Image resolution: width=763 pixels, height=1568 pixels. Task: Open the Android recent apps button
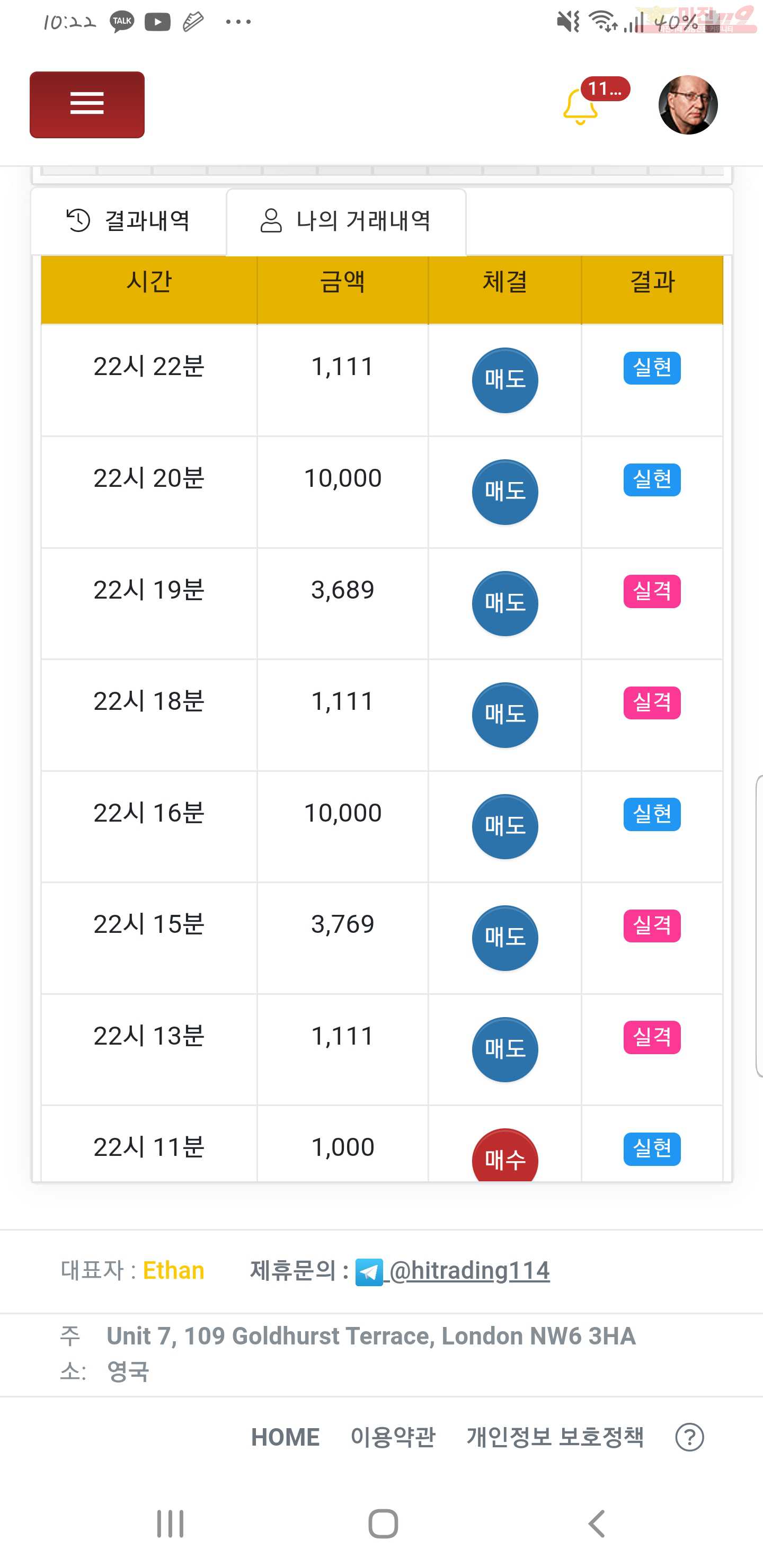coord(170,1524)
